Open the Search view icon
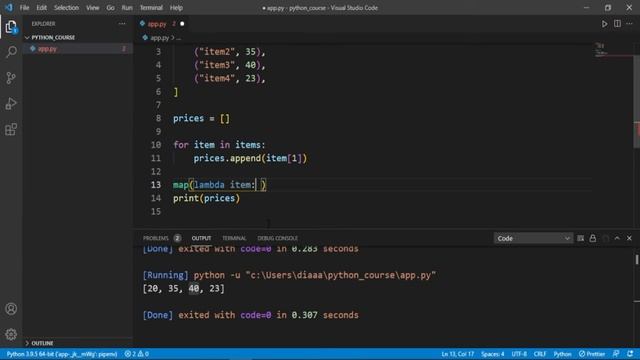640x360 pixels. 11,52
